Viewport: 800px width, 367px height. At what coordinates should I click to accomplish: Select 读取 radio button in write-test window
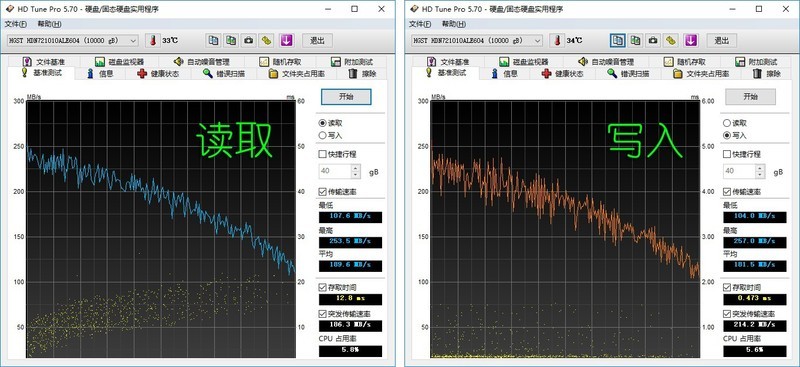click(727, 123)
